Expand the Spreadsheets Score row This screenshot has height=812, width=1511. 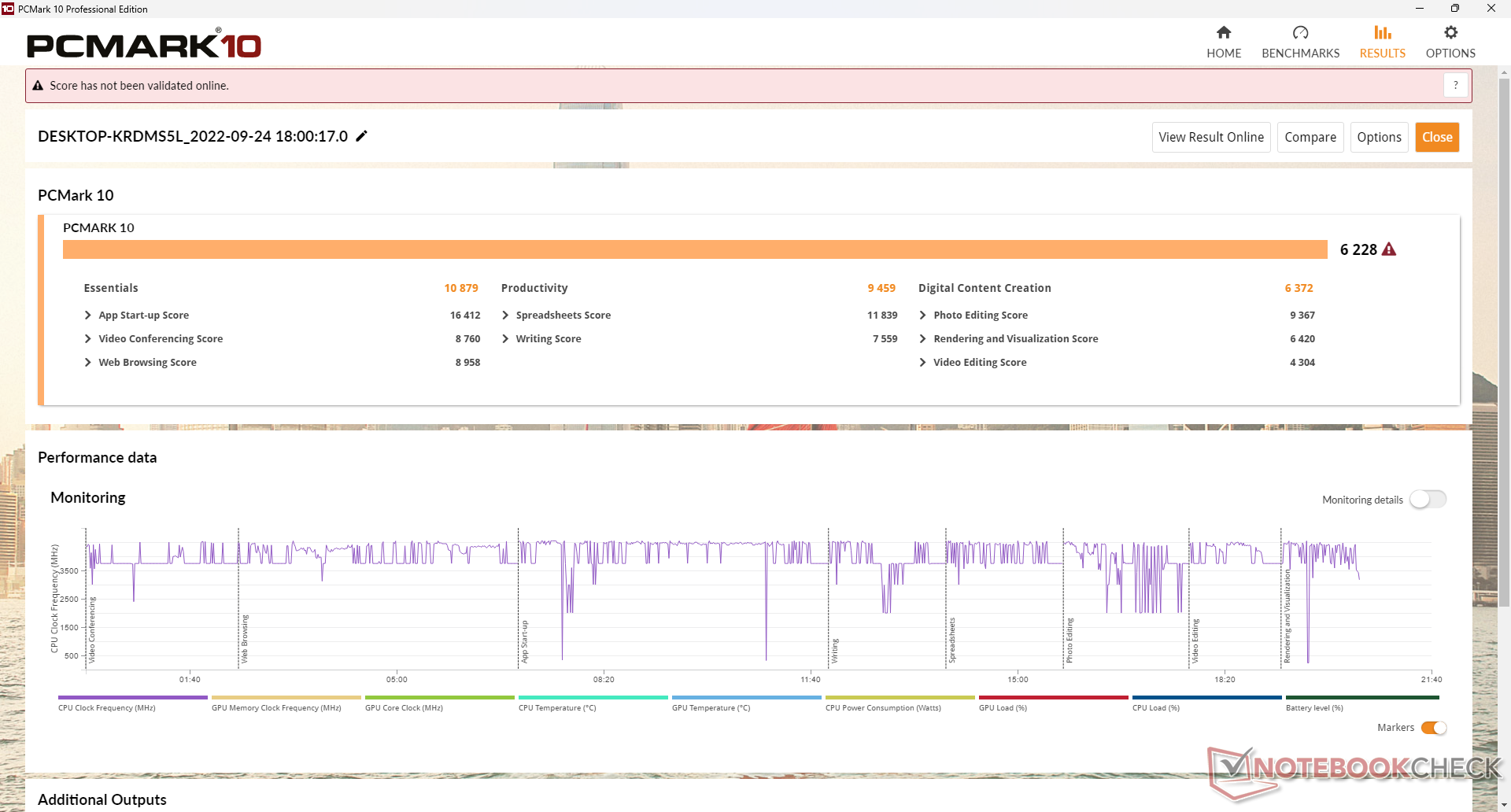505,316
